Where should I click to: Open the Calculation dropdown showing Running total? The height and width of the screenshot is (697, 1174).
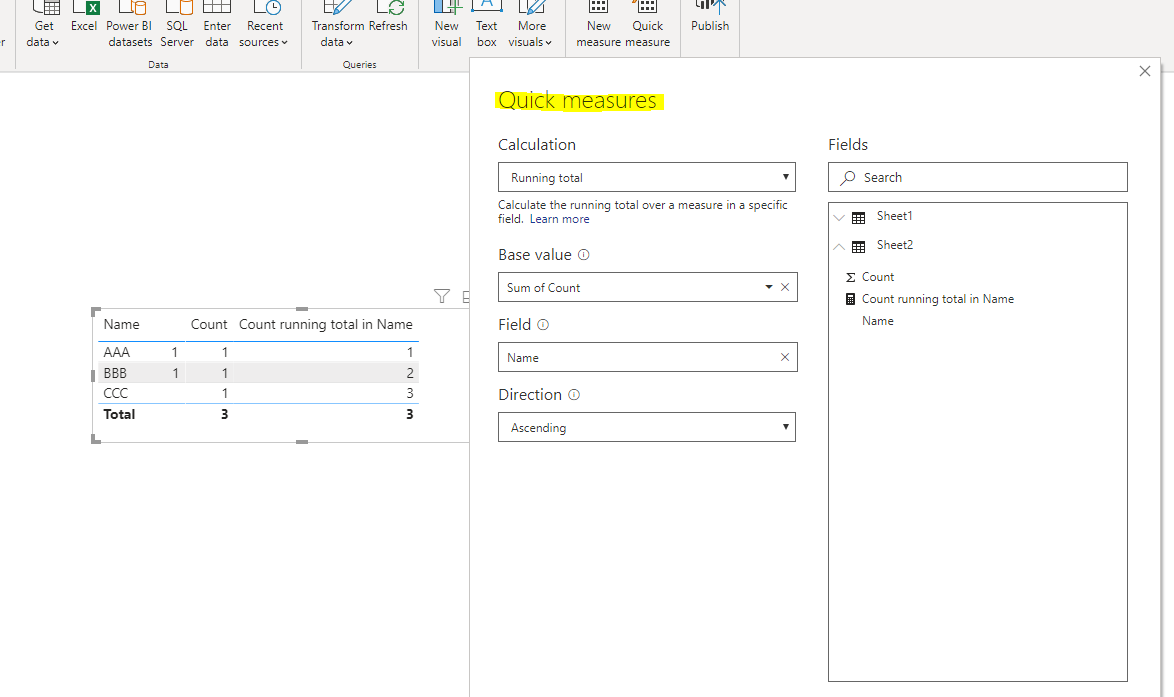(x=647, y=177)
